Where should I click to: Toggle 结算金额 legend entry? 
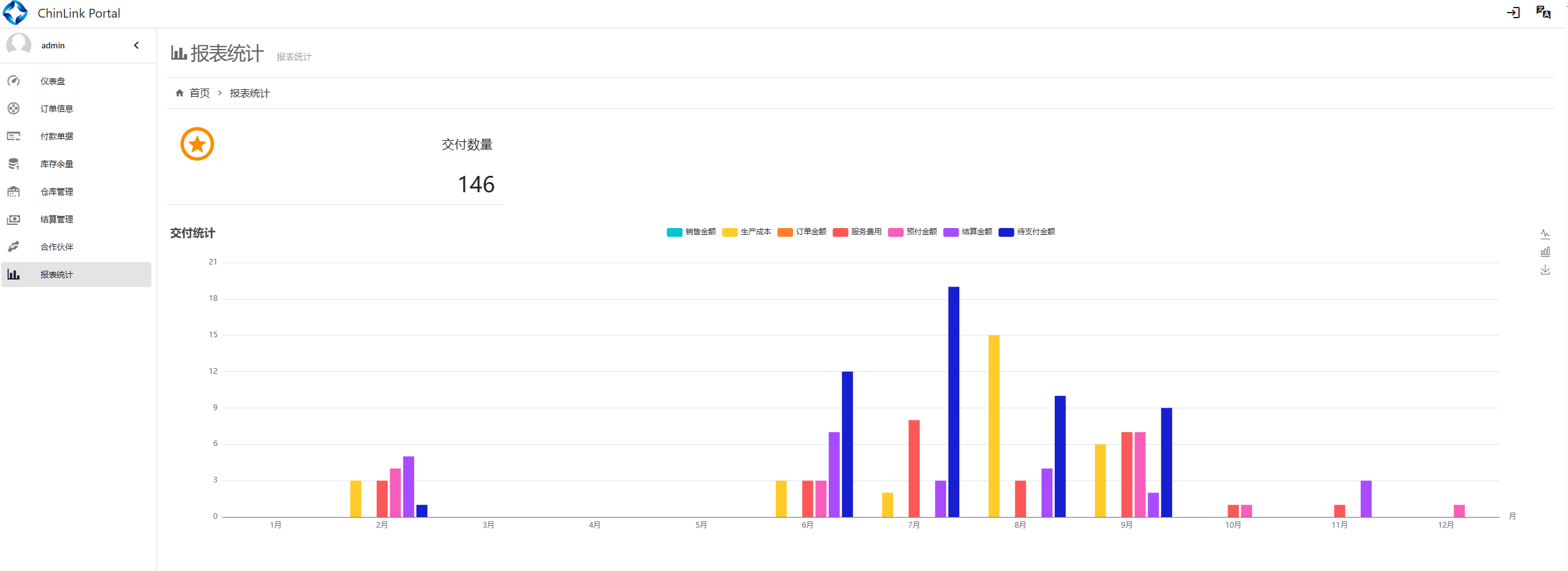point(968,232)
